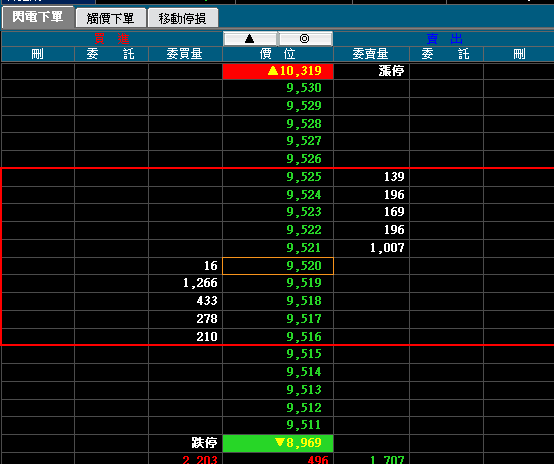Select price 9,515 row
The width and height of the screenshot is (554, 464).
pos(278,354)
